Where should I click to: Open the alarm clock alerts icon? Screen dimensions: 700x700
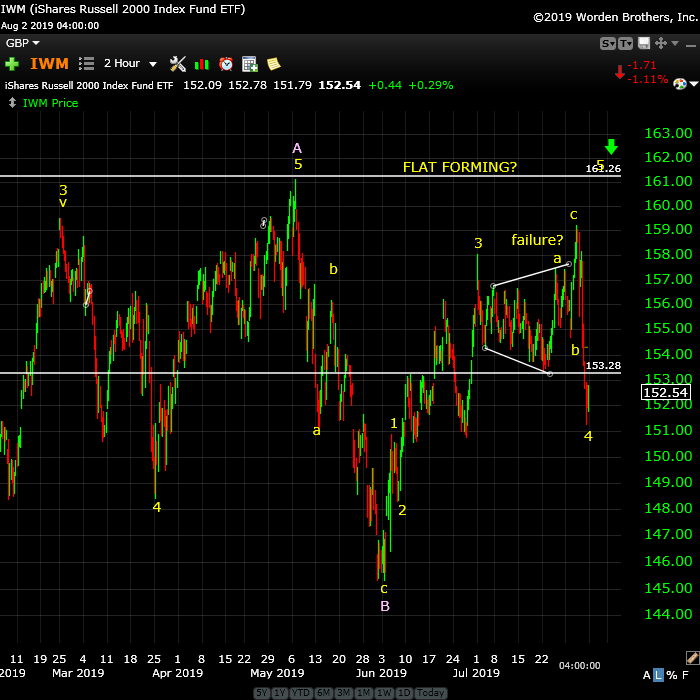[226, 64]
